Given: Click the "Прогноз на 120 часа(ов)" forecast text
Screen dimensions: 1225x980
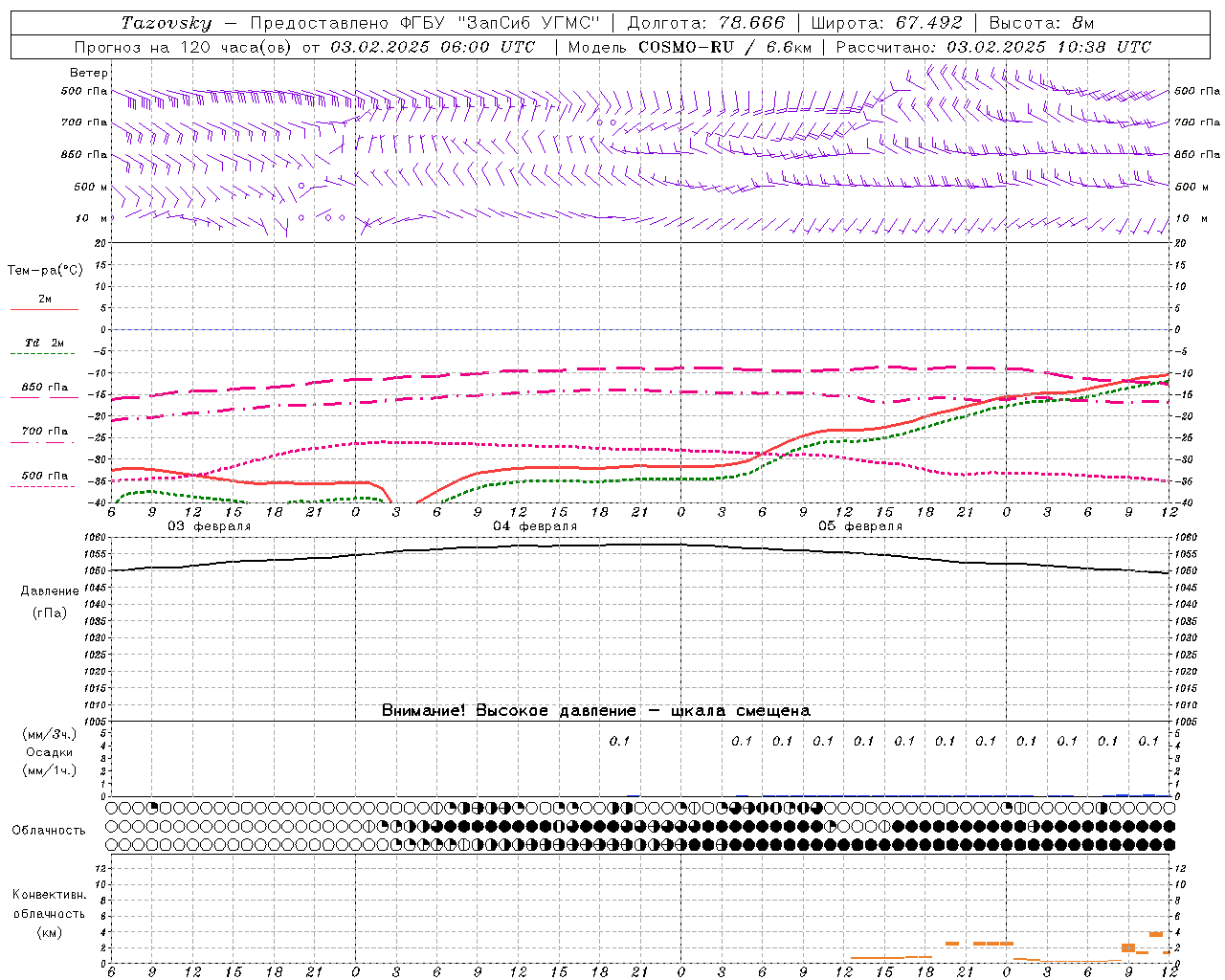Looking at the screenshot, I should coord(185,47).
